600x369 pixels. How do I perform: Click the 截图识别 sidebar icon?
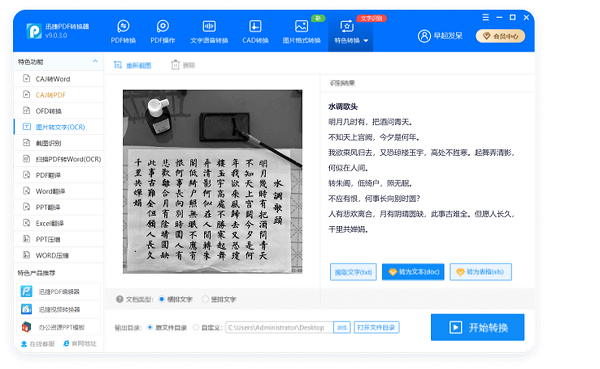coord(26,143)
